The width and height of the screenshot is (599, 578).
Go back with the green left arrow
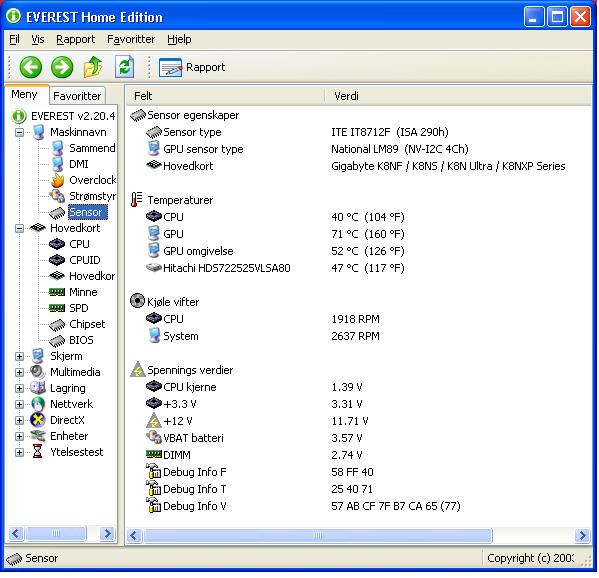tap(31, 67)
